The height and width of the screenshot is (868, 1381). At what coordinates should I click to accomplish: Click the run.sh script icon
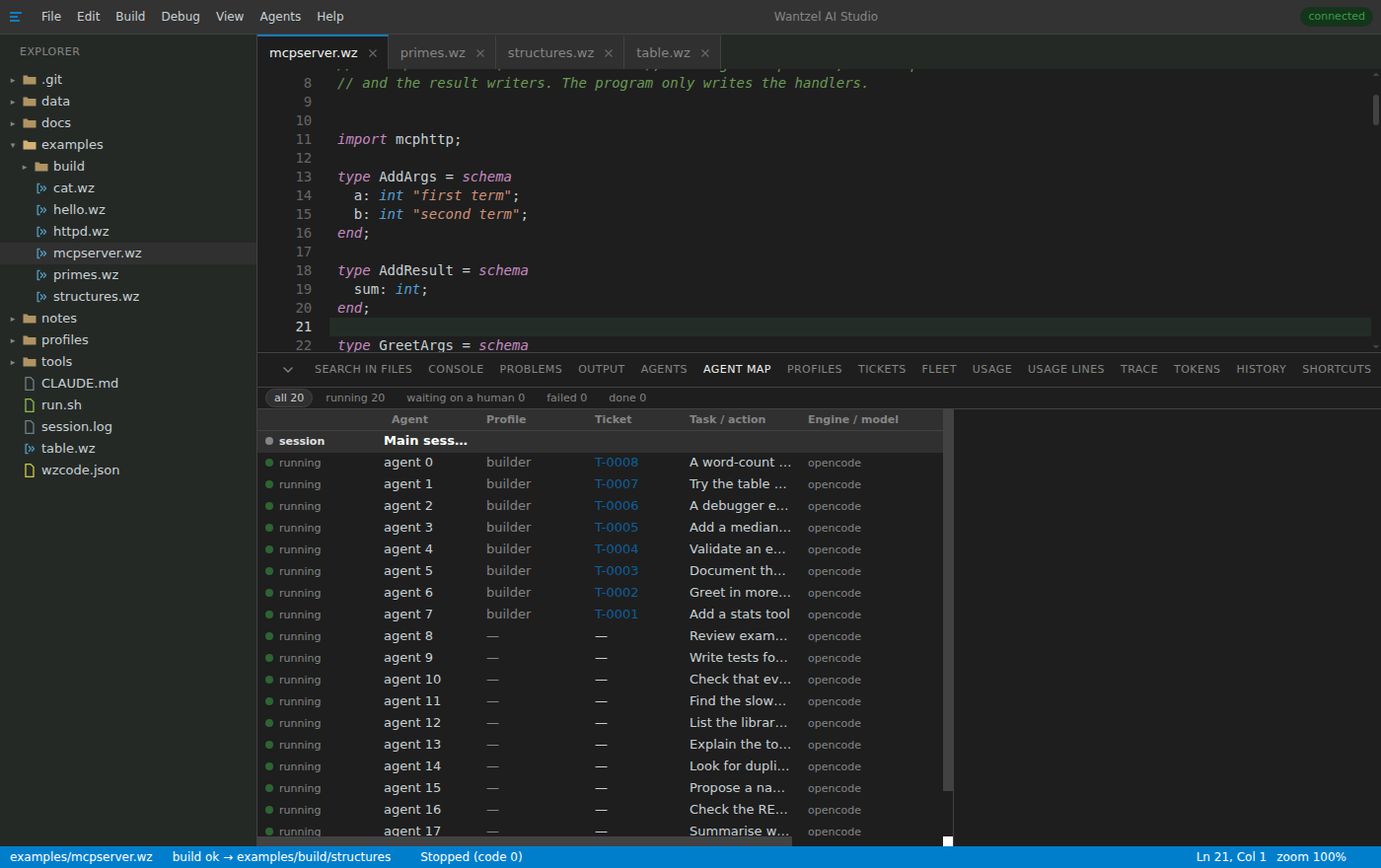point(30,405)
